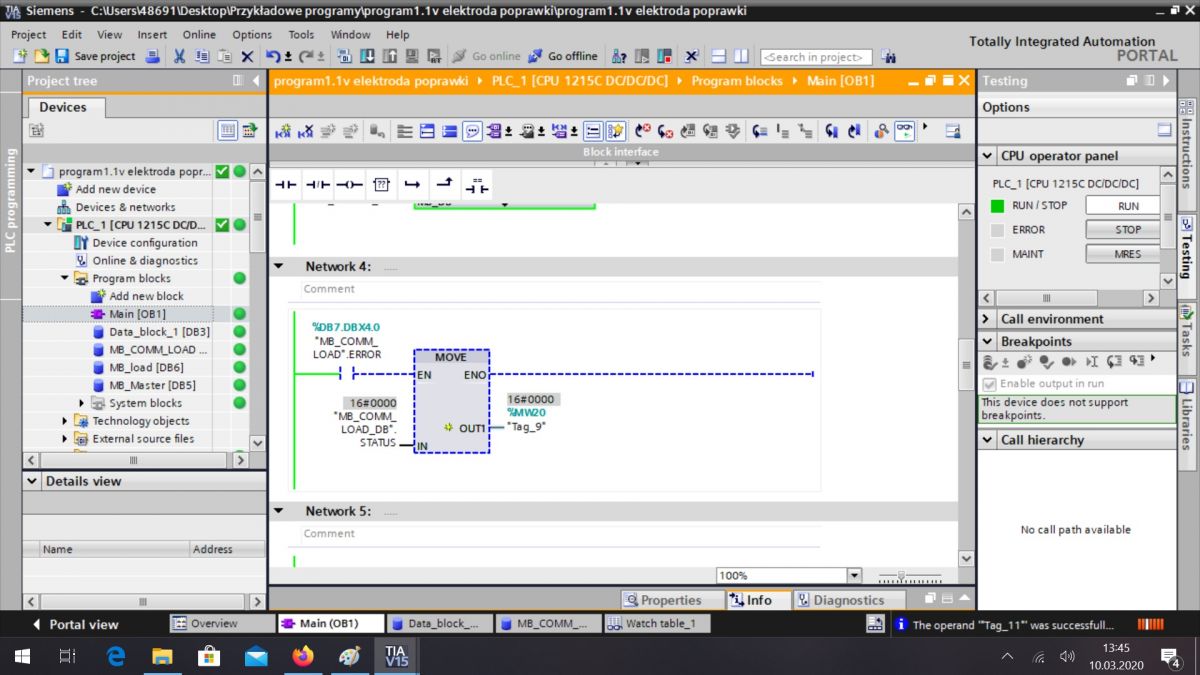1200x675 pixels.
Task: Collapse the Breakpoints section
Action: coord(987,341)
